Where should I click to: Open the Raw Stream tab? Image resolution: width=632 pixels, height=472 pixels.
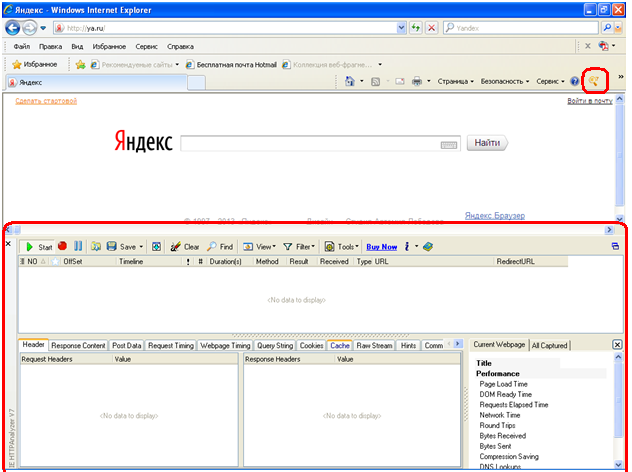(x=374, y=345)
